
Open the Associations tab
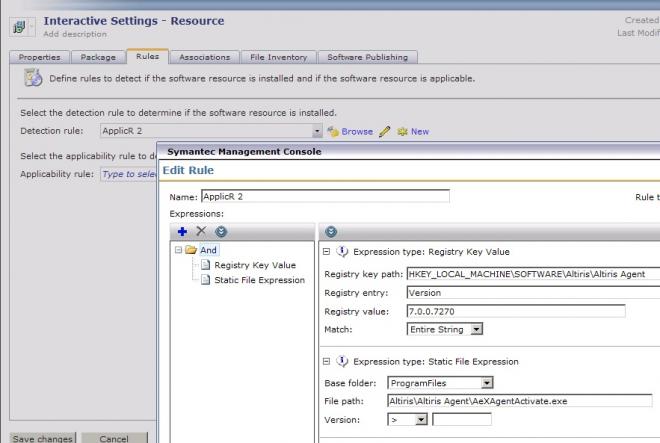click(x=205, y=57)
